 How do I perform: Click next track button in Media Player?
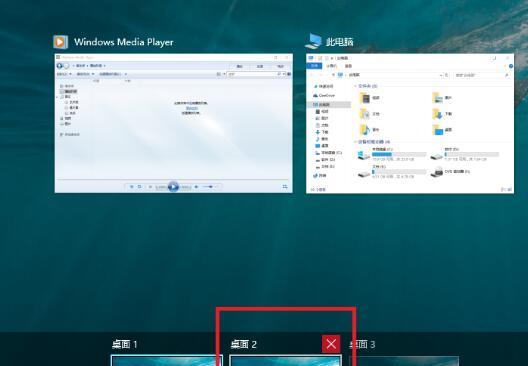coord(185,187)
